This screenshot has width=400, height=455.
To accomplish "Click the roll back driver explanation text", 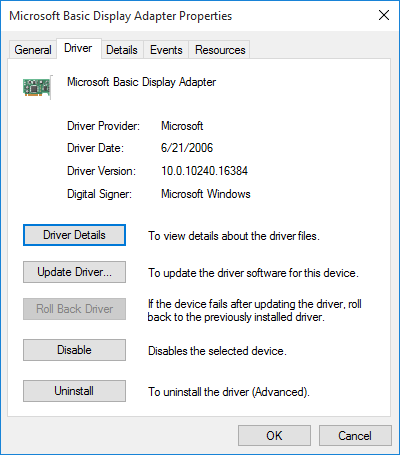I will pos(255,310).
